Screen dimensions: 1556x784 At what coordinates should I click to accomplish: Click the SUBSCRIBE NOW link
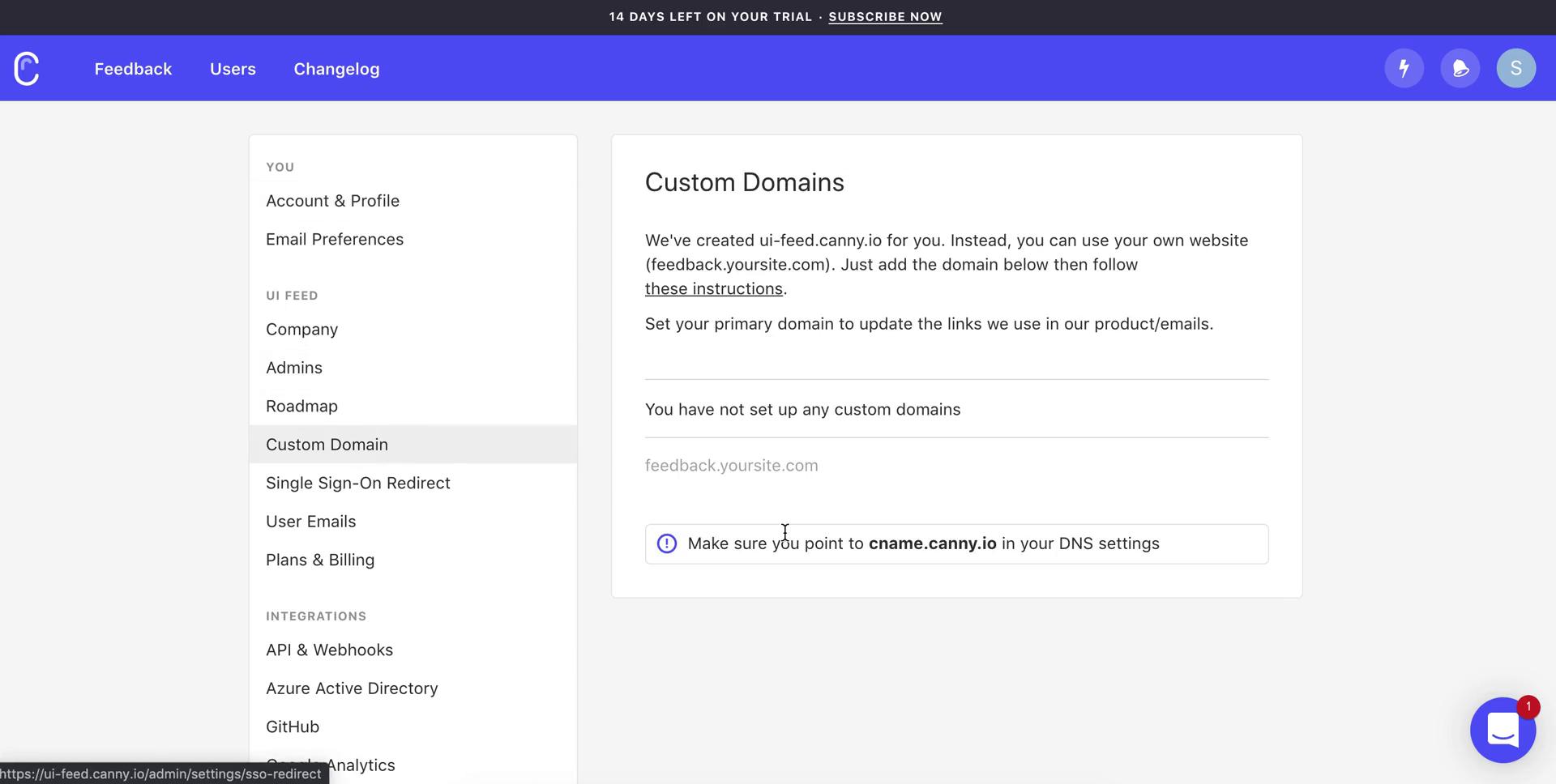click(x=885, y=16)
